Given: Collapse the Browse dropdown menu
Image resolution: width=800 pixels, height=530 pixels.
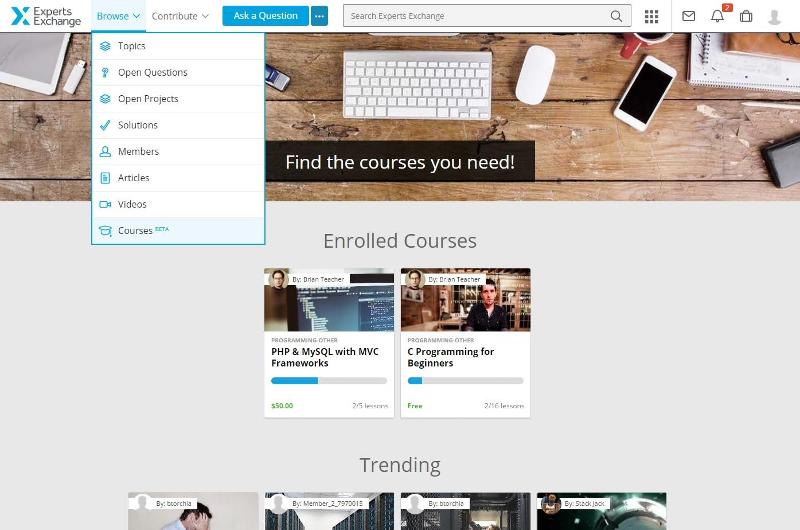Looking at the screenshot, I should (118, 16).
